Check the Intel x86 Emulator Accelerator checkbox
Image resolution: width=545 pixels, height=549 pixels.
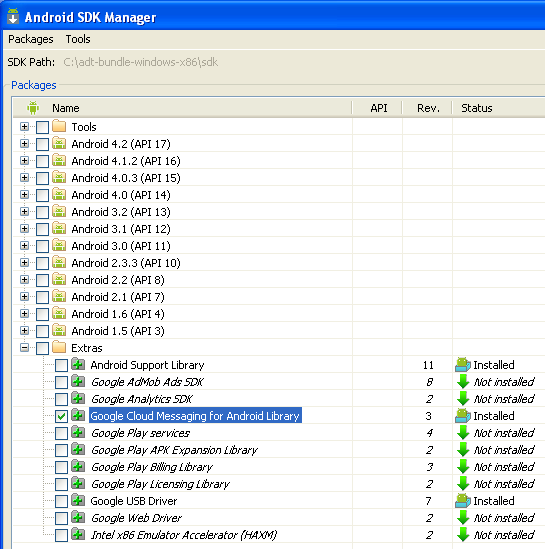61,535
